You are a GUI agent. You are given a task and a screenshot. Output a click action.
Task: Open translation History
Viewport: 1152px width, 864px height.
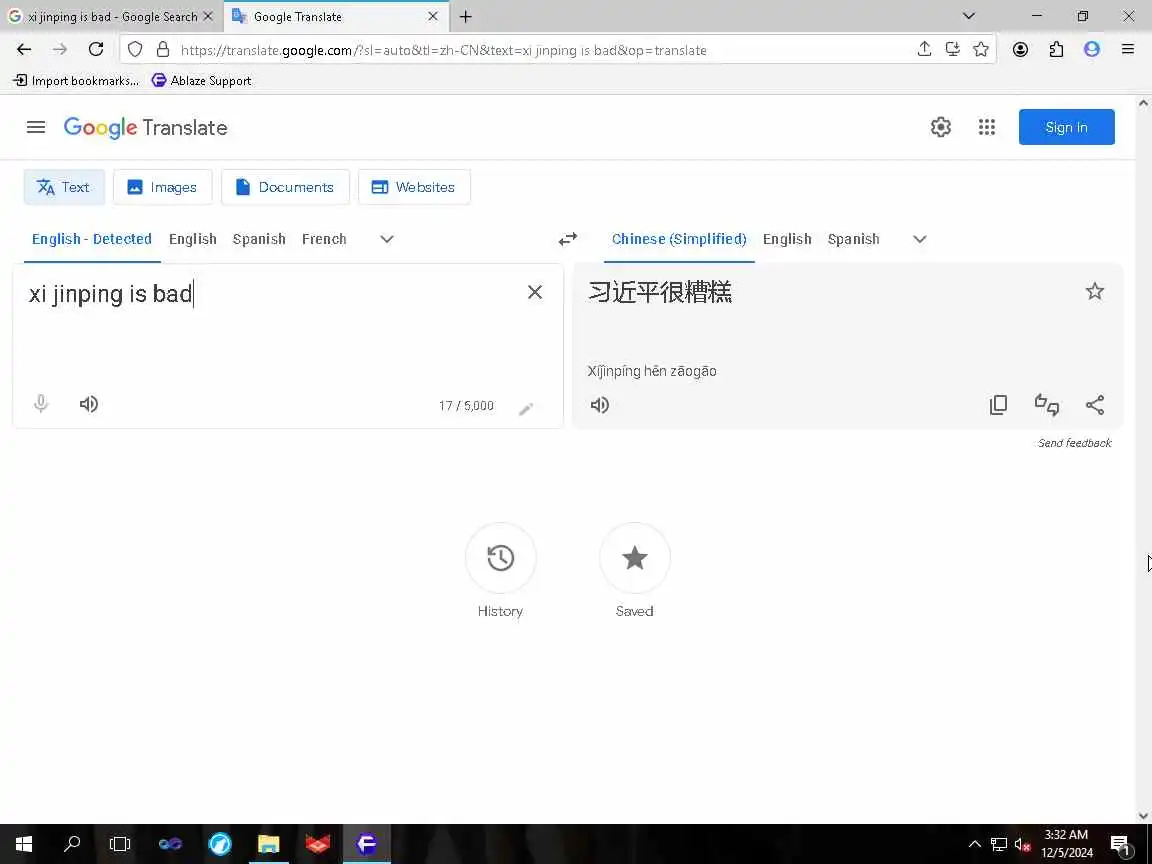click(x=500, y=558)
